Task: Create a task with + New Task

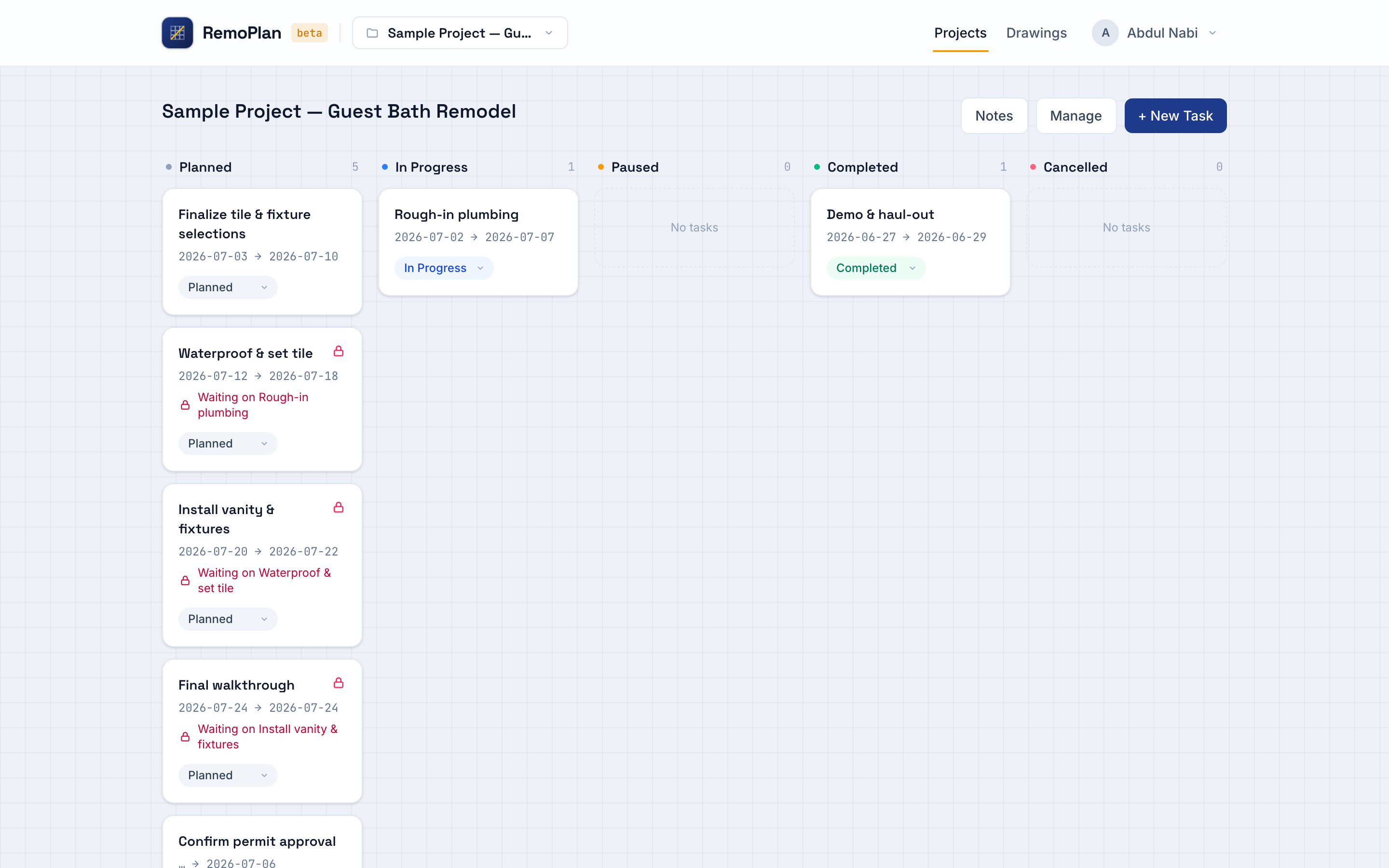Action: click(1175, 116)
